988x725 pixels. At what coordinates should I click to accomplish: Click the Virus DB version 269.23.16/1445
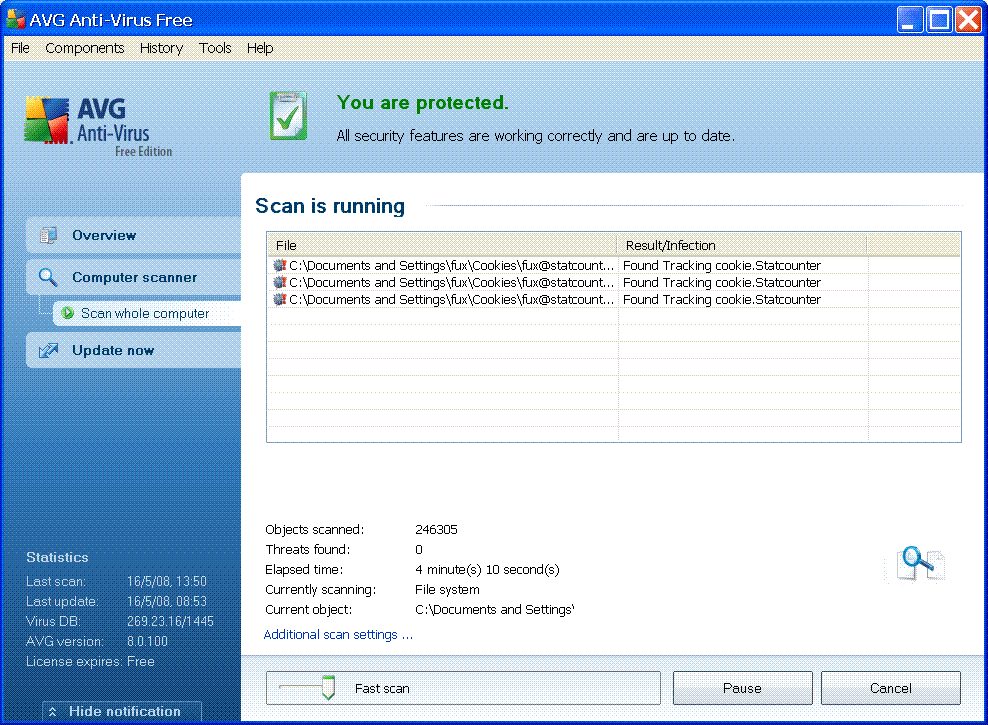click(x=170, y=621)
